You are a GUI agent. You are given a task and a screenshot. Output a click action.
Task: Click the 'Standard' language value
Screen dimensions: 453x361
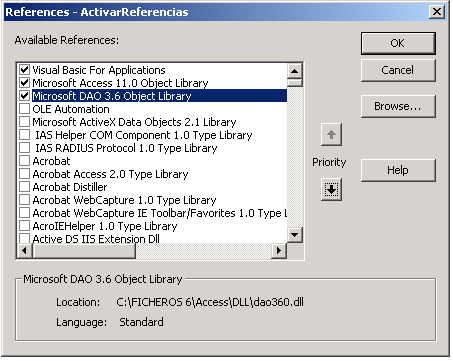click(141, 322)
